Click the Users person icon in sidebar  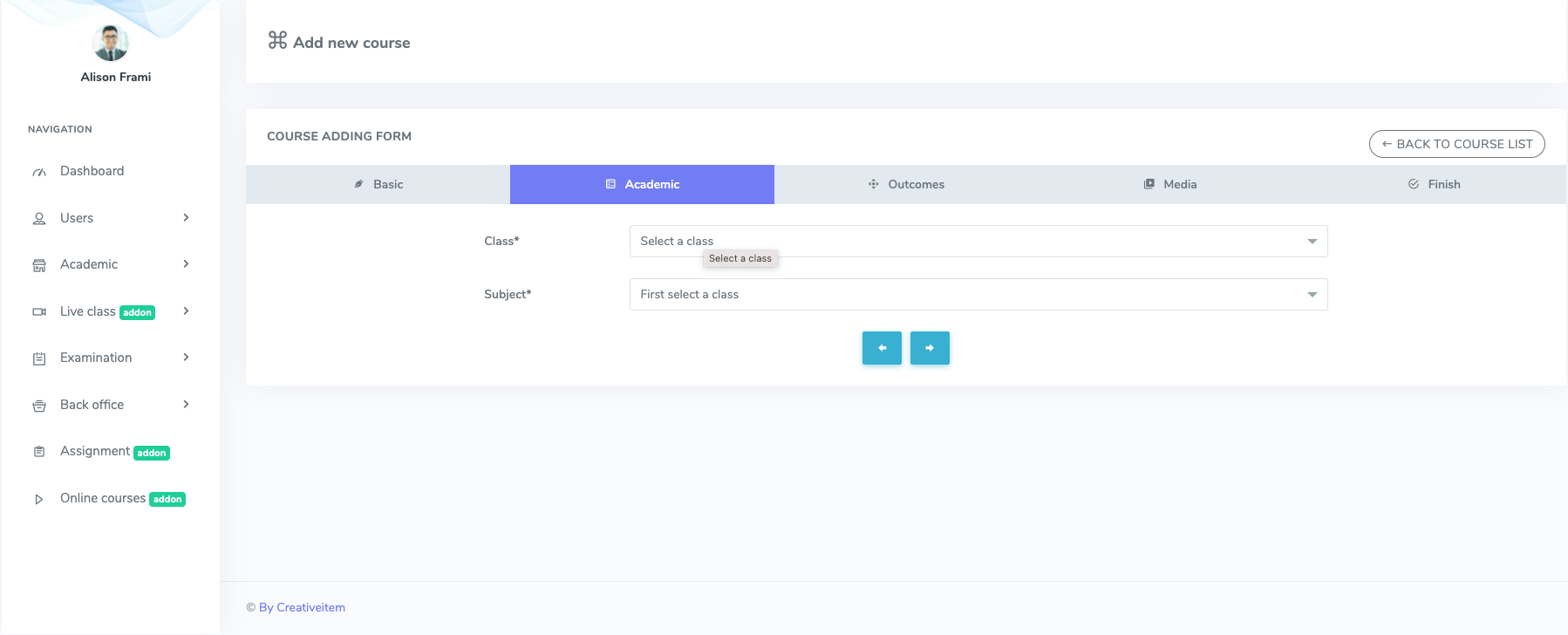(x=39, y=219)
